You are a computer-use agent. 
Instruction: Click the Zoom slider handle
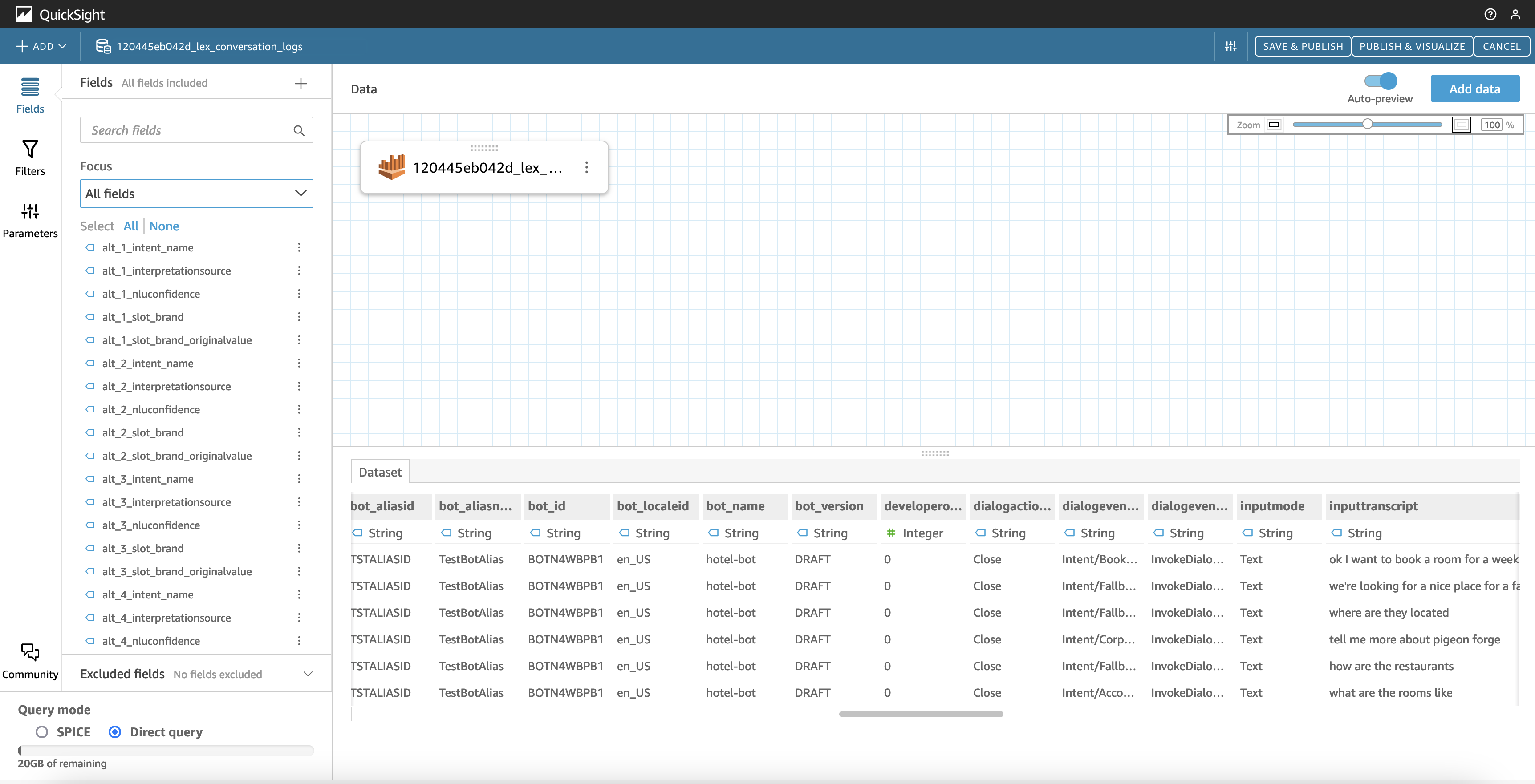[x=1367, y=125]
